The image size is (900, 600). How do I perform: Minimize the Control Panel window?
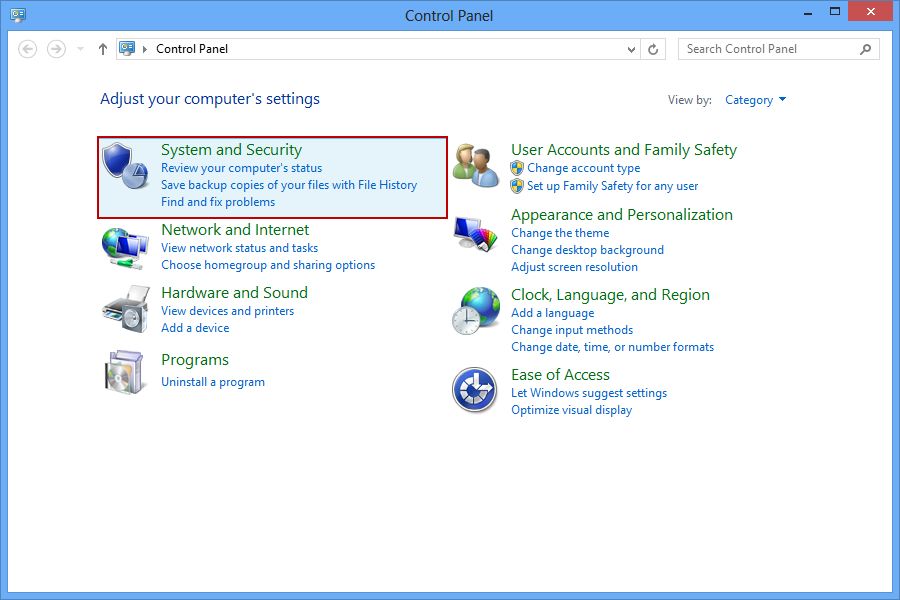pyautogui.click(x=808, y=12)
